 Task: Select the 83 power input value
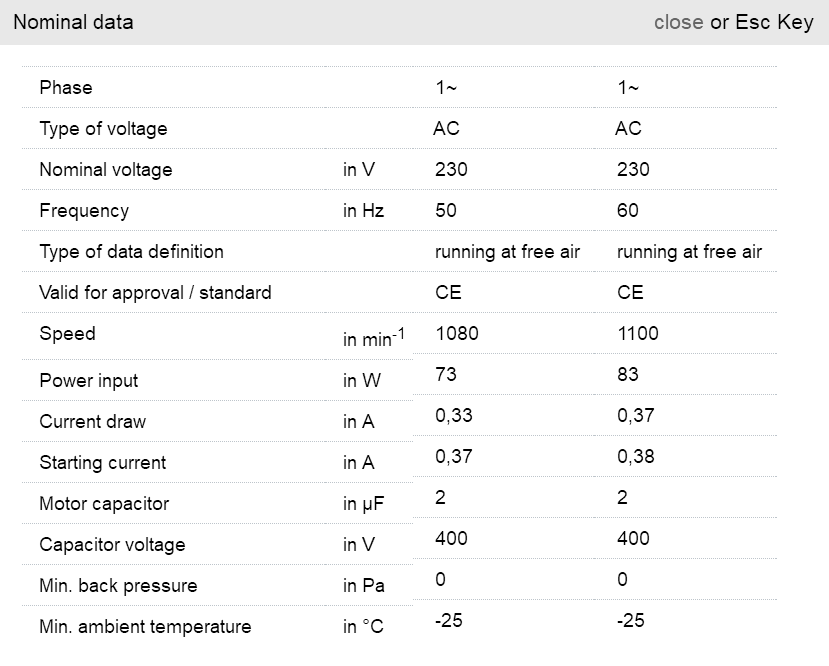click(628, 375)
